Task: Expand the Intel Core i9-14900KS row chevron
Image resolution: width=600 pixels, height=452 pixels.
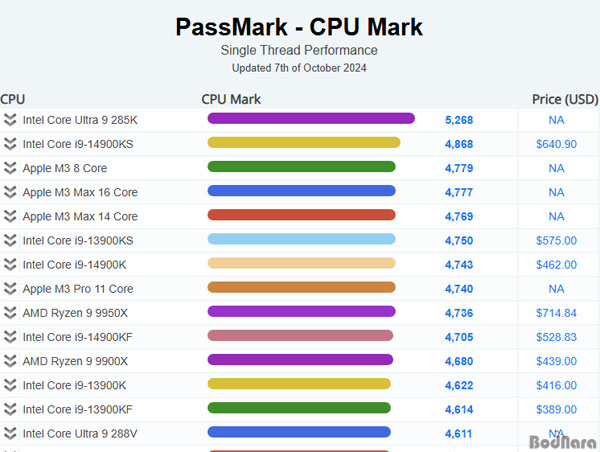Action: 10,144
